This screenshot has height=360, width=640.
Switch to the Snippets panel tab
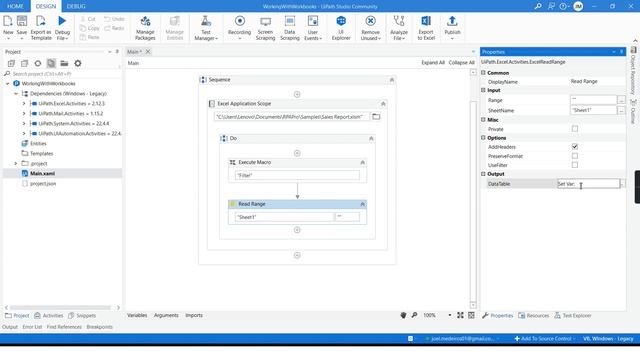coord(82,316)
